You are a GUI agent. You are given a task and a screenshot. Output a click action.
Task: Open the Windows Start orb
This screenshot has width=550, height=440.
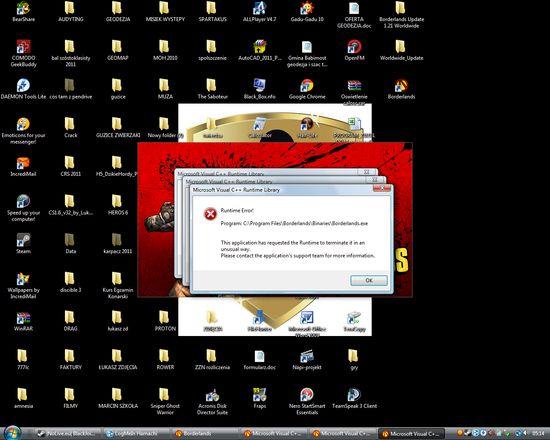point(12,433)
